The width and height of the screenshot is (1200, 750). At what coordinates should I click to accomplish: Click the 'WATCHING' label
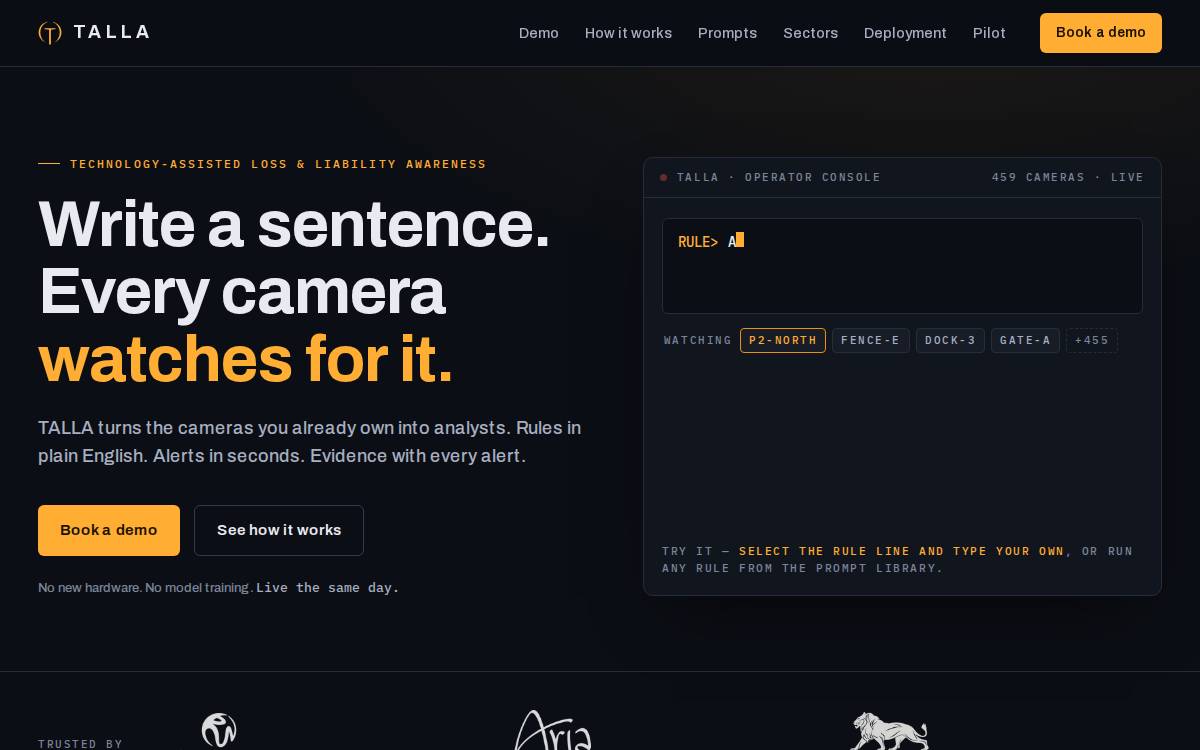coord(698,341)
